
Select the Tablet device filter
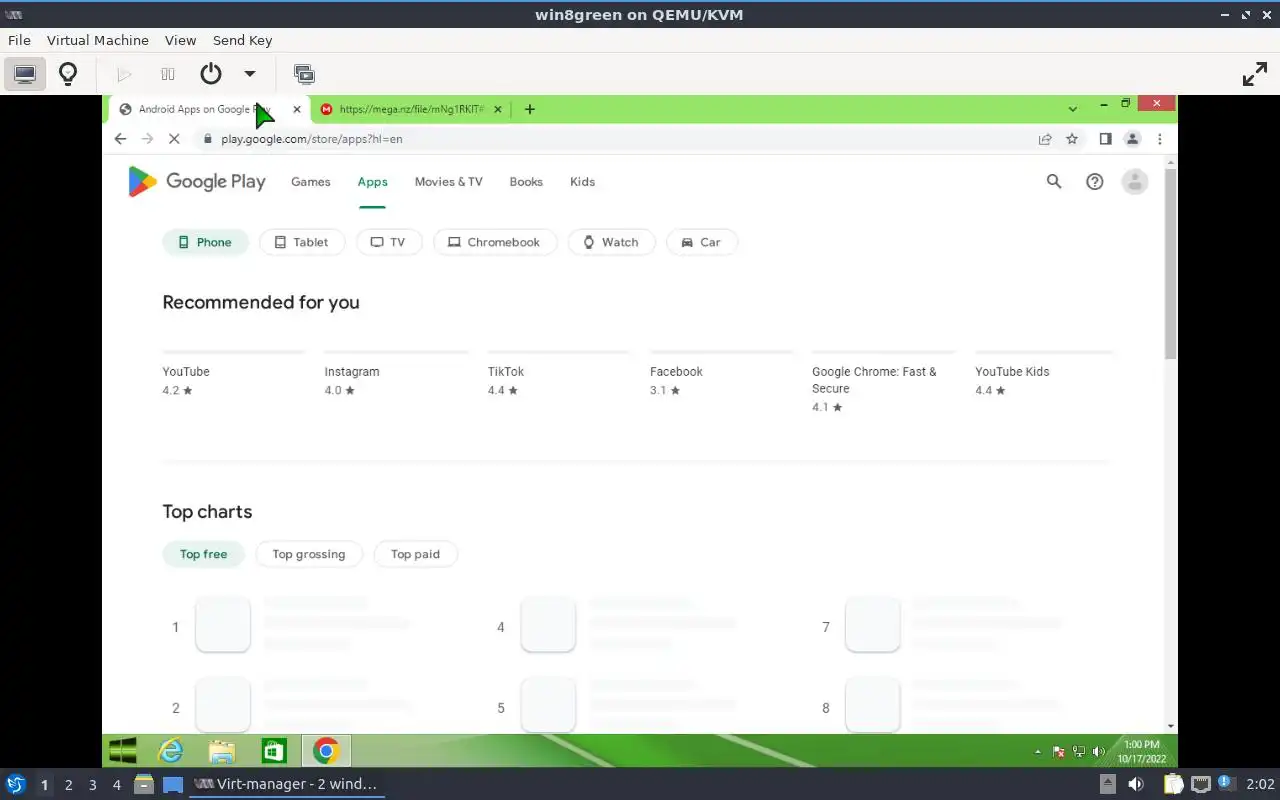pyautogui.click(x=301, y=242)
